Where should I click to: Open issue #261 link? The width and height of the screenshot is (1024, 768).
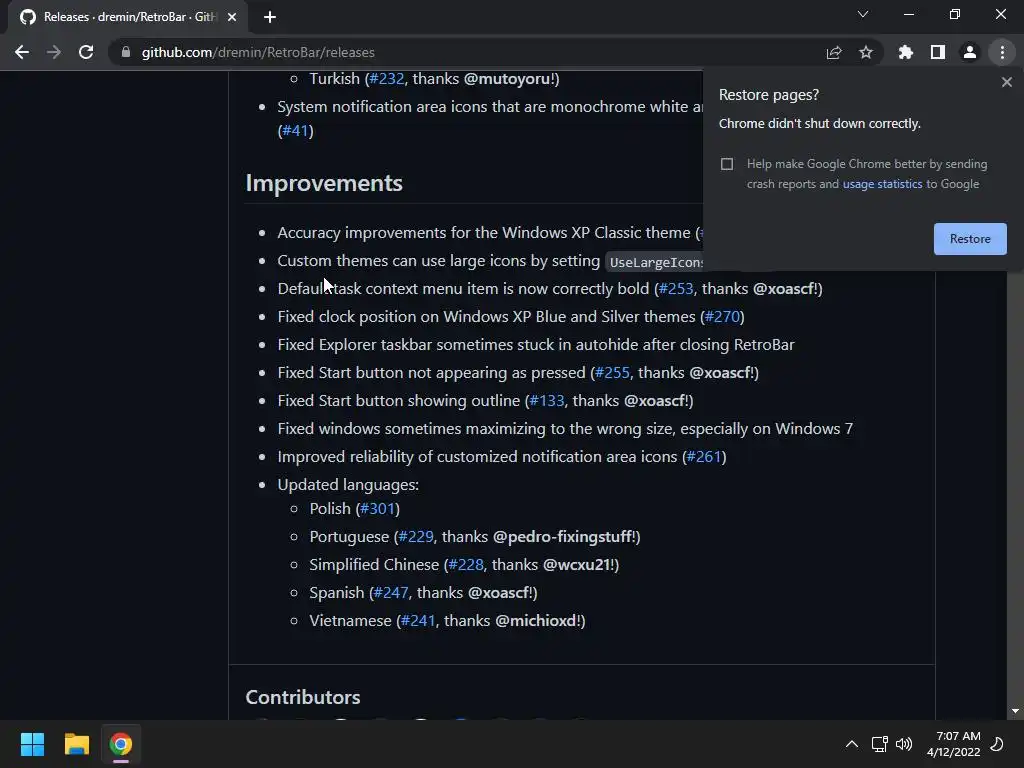(704, 457)
